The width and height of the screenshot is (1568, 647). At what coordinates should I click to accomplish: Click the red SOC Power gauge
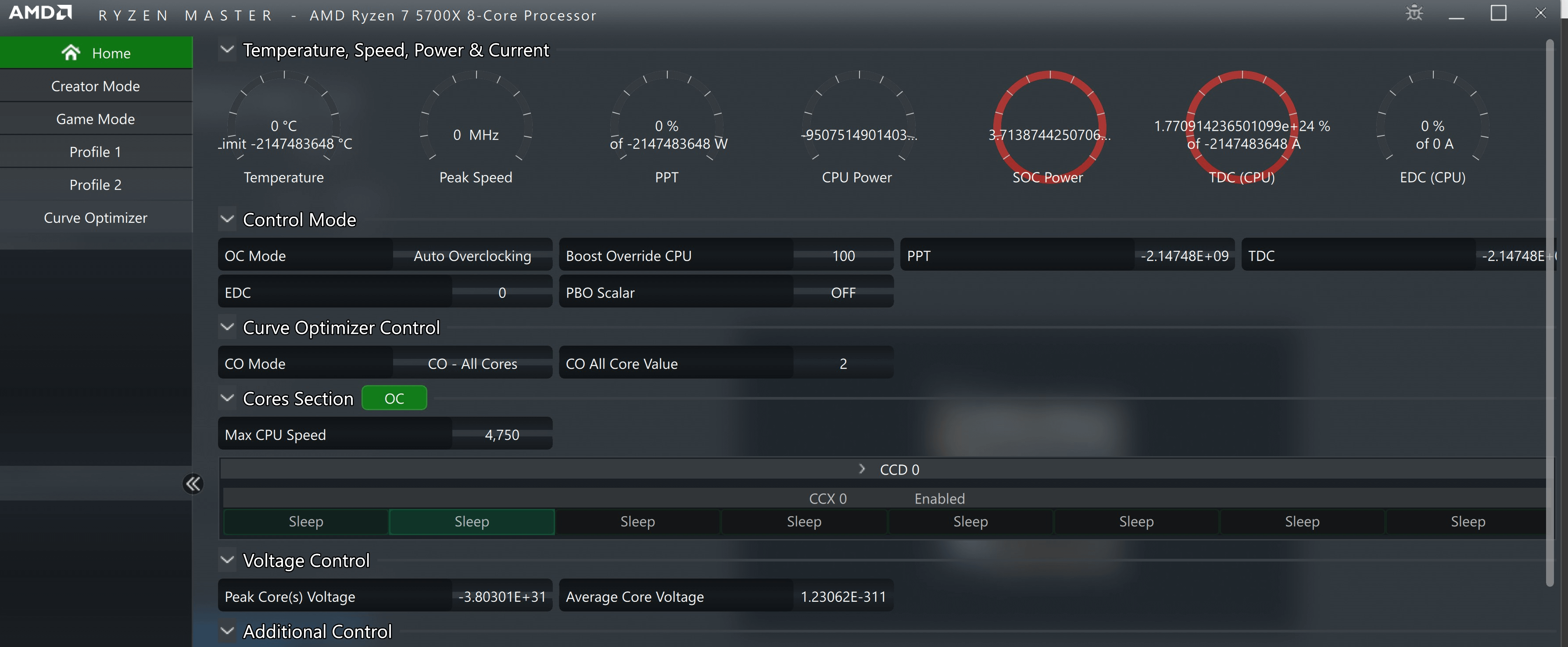[1049, 127]
